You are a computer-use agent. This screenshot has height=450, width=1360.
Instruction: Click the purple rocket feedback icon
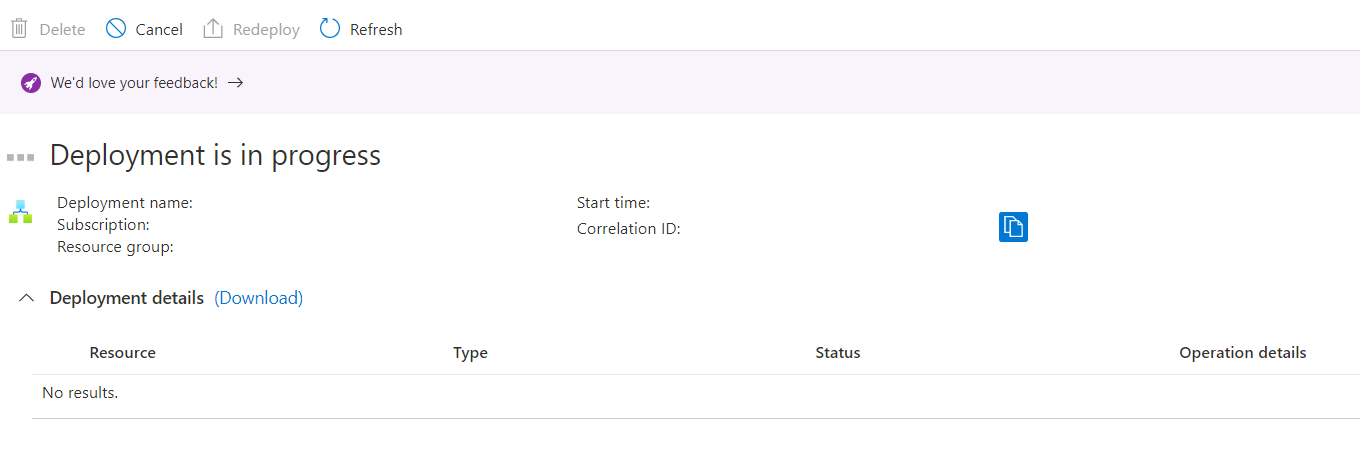tap(31, 83)
